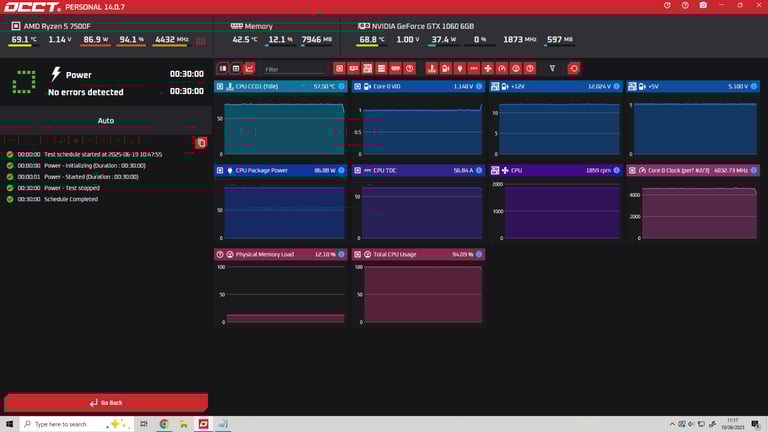Open the Windows Start menu

pos(9,424)
